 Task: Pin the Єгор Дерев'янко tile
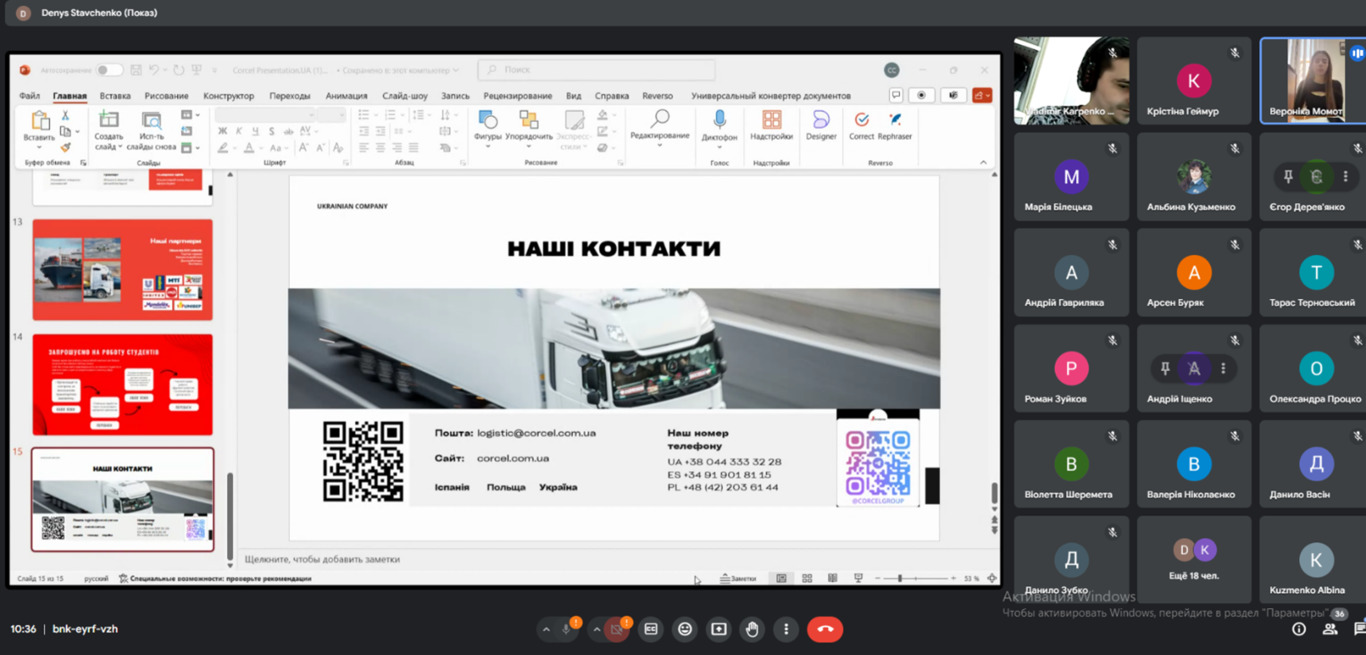click(1288, 176)
